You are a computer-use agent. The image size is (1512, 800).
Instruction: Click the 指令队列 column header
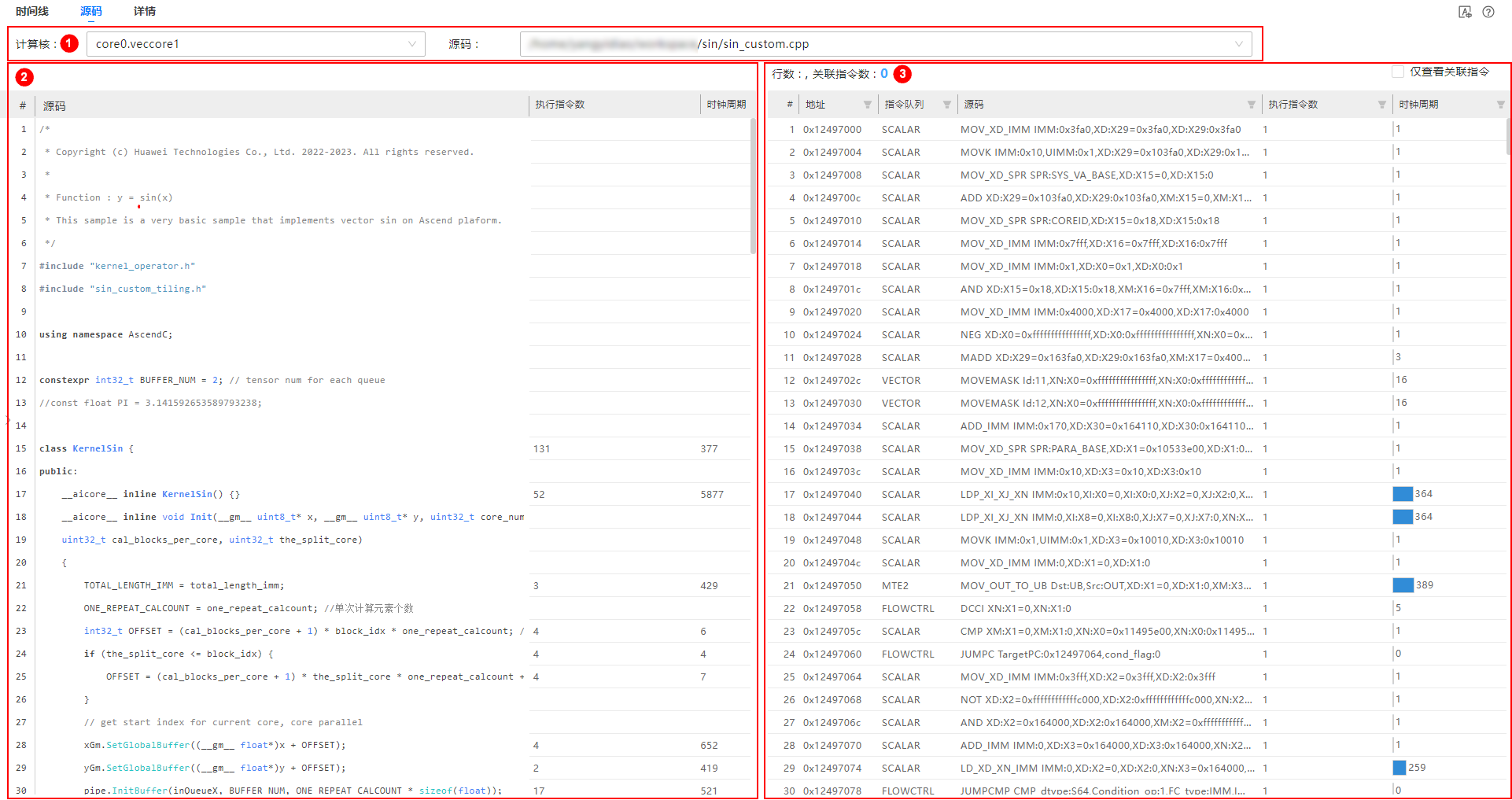[x=904, y=105]
